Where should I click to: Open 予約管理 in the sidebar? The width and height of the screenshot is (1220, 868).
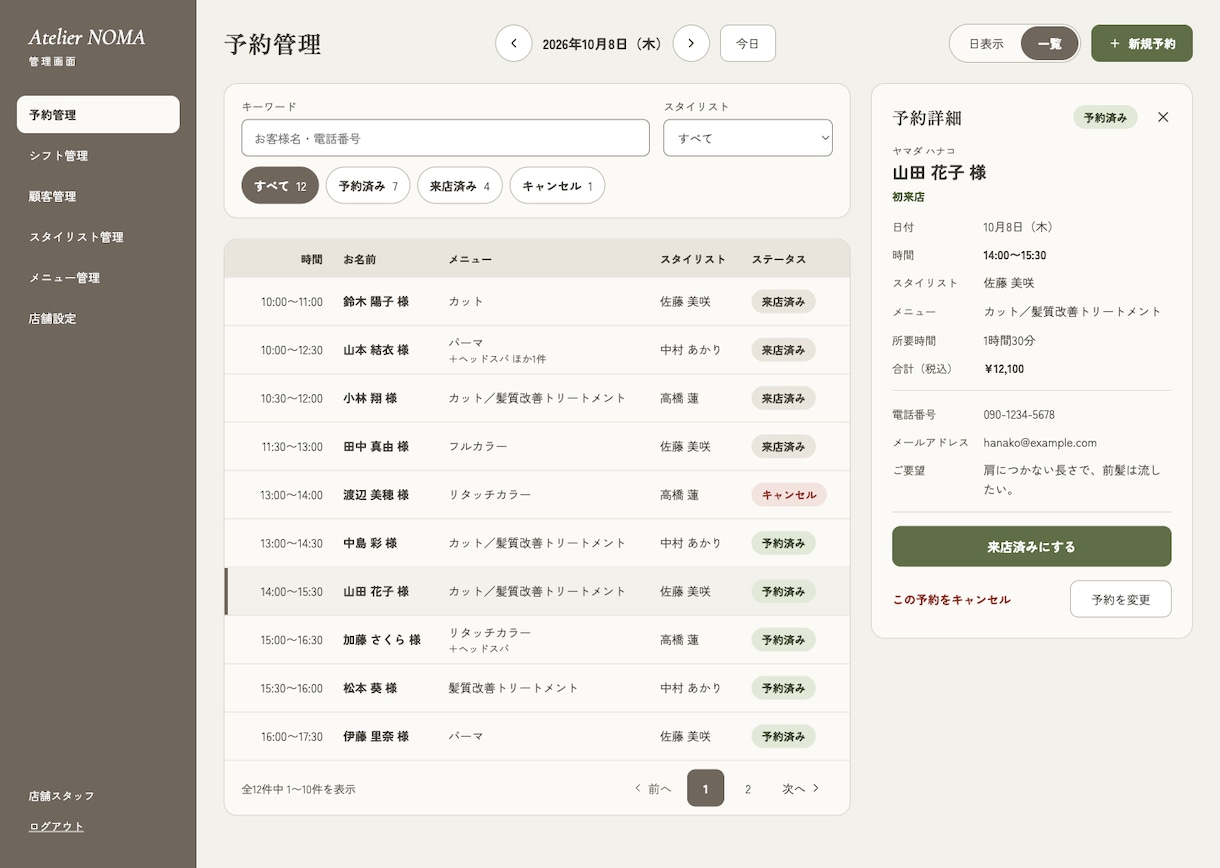pyautogui.click(x=98, y=115)
